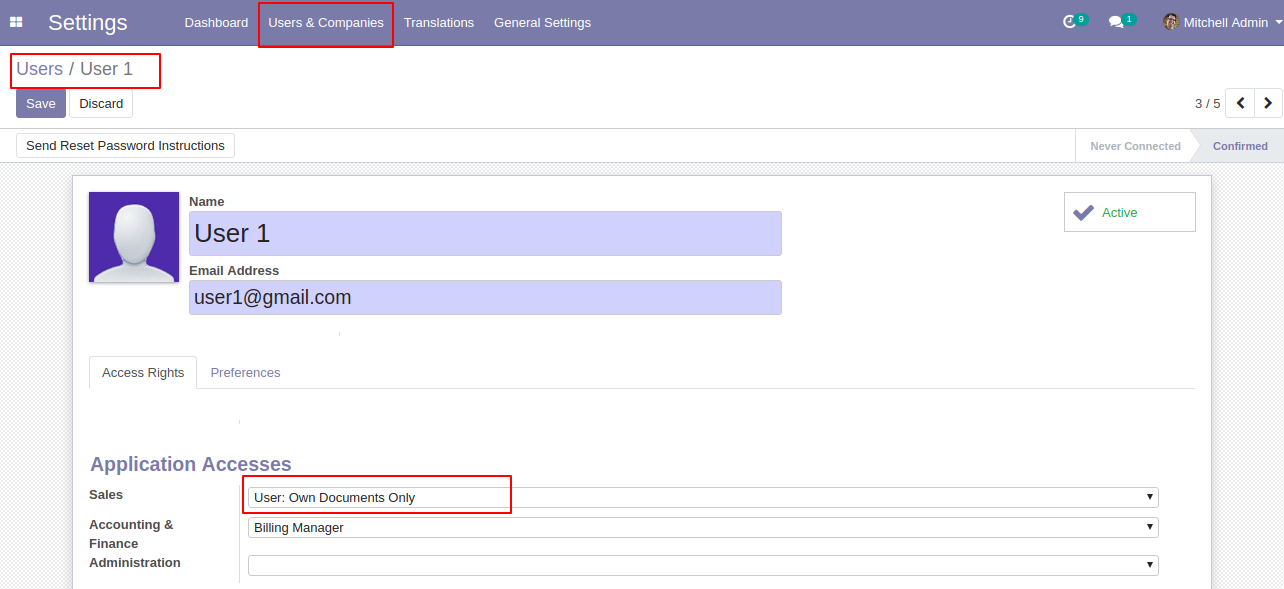This screenshot has width=1284, height=589.
Task: Open the apps grid menu icon
Action: [16, 22]
